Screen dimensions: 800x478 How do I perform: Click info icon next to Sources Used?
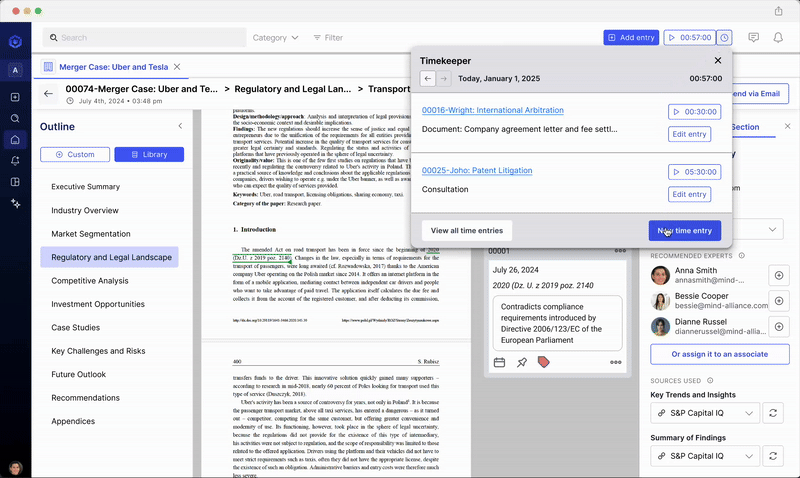710,381
